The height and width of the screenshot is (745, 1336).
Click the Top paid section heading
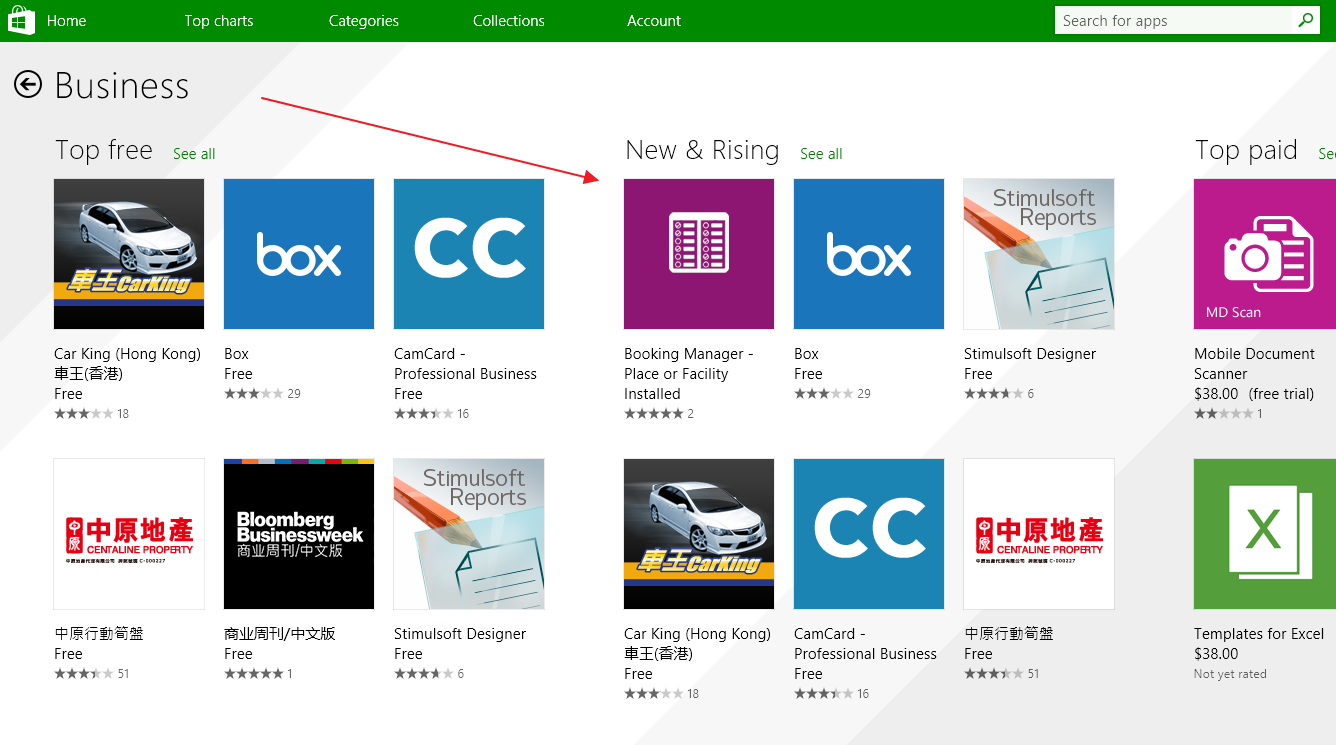1246,150
